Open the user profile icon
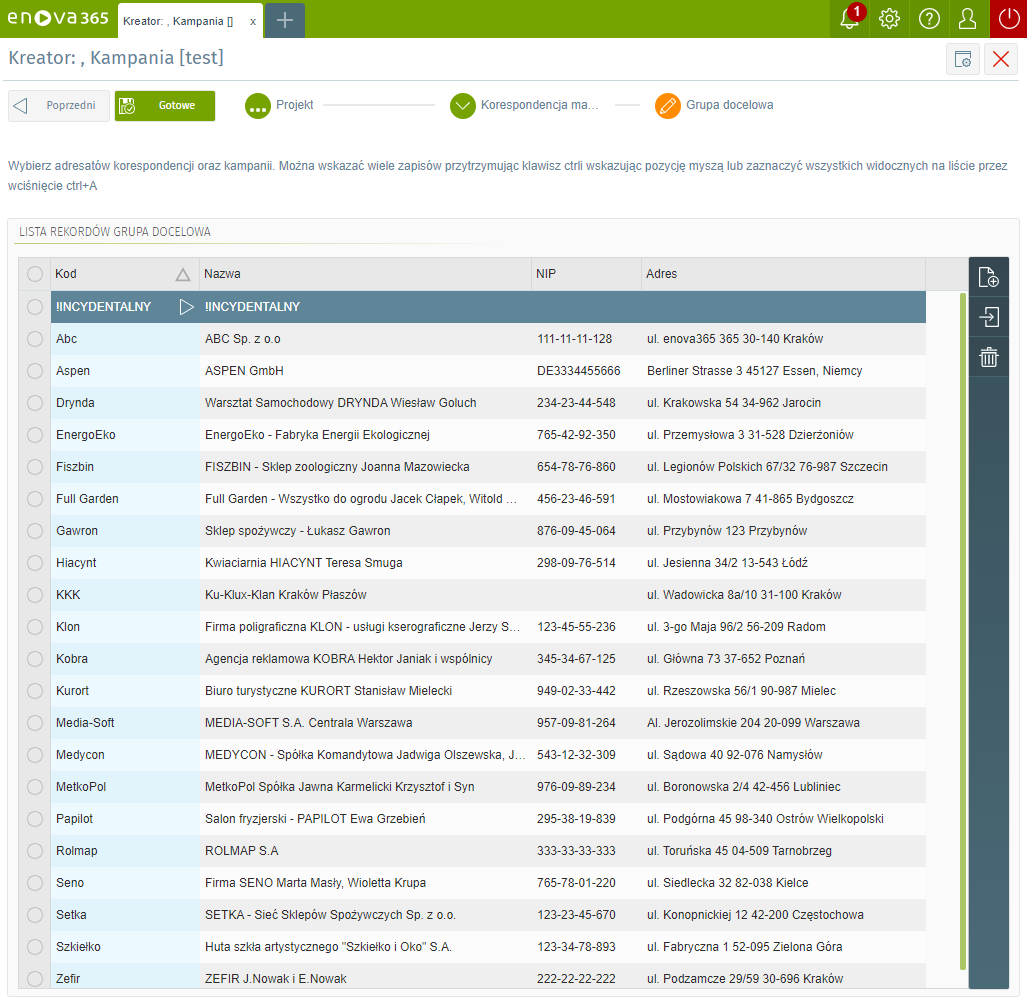The width and height of the screenshot is (1027, 1005). [968, 19]
